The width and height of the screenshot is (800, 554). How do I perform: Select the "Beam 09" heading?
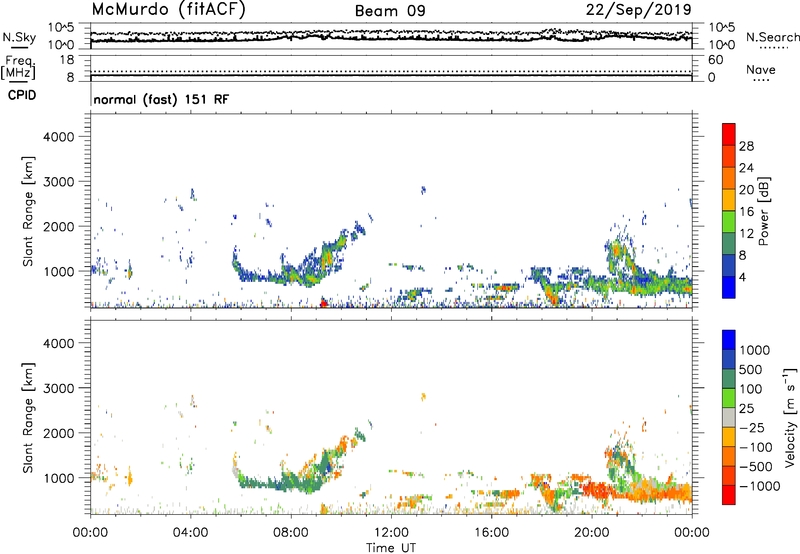pos(390,11)
